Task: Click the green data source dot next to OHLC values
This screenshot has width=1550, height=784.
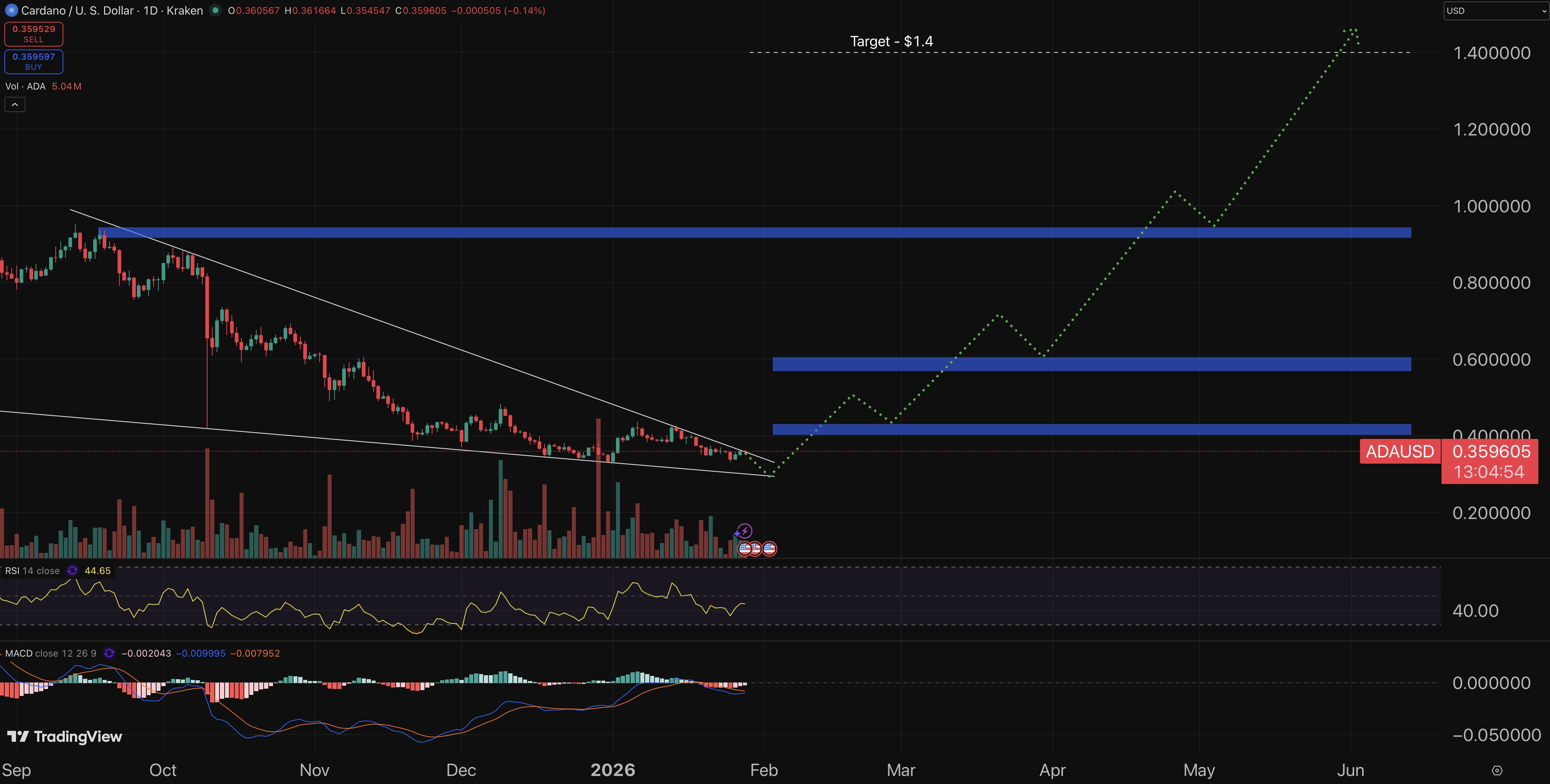Action: [215, 10]
